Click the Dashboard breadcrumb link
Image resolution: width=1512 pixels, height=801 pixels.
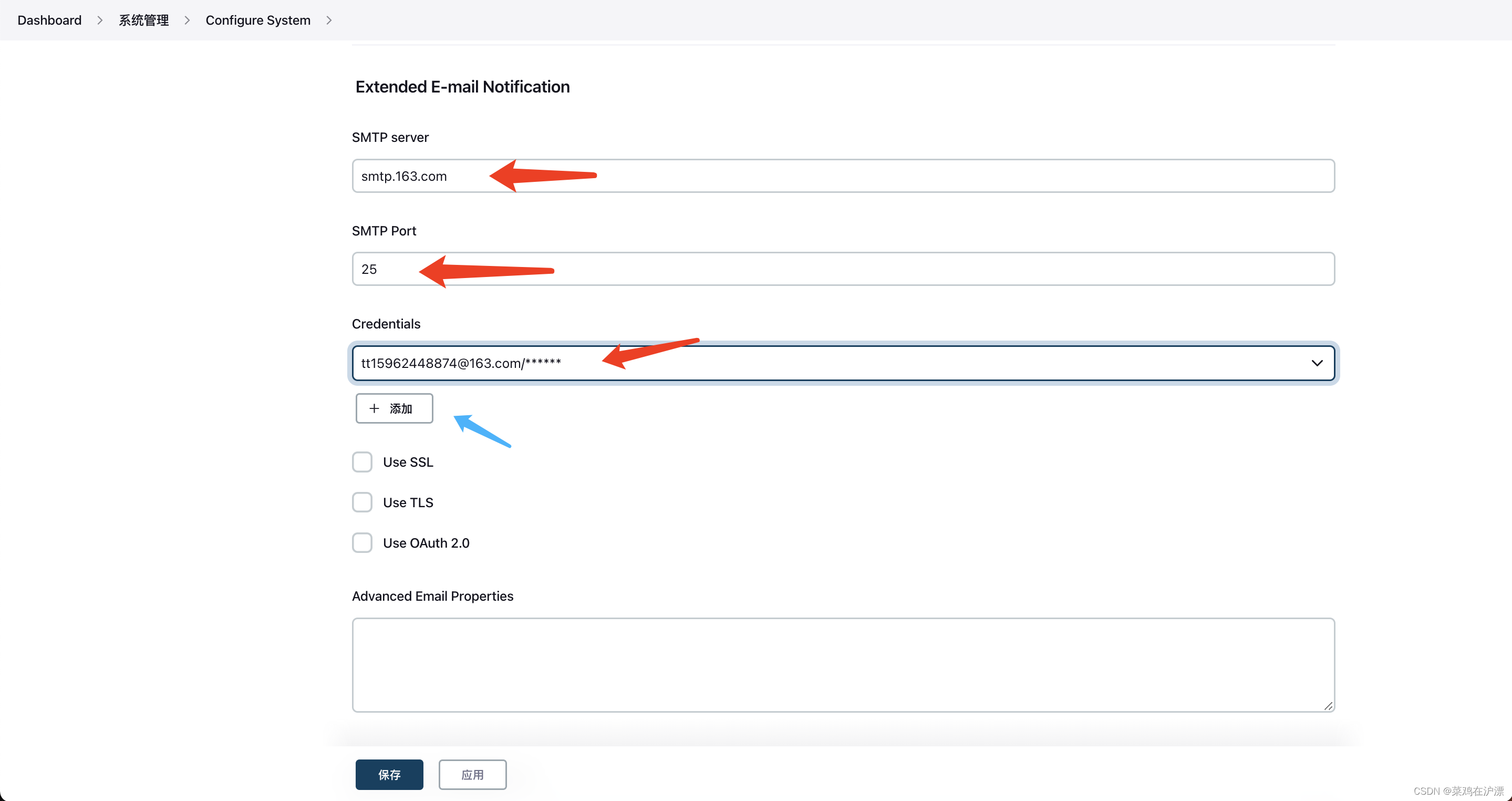coord(49,20)
